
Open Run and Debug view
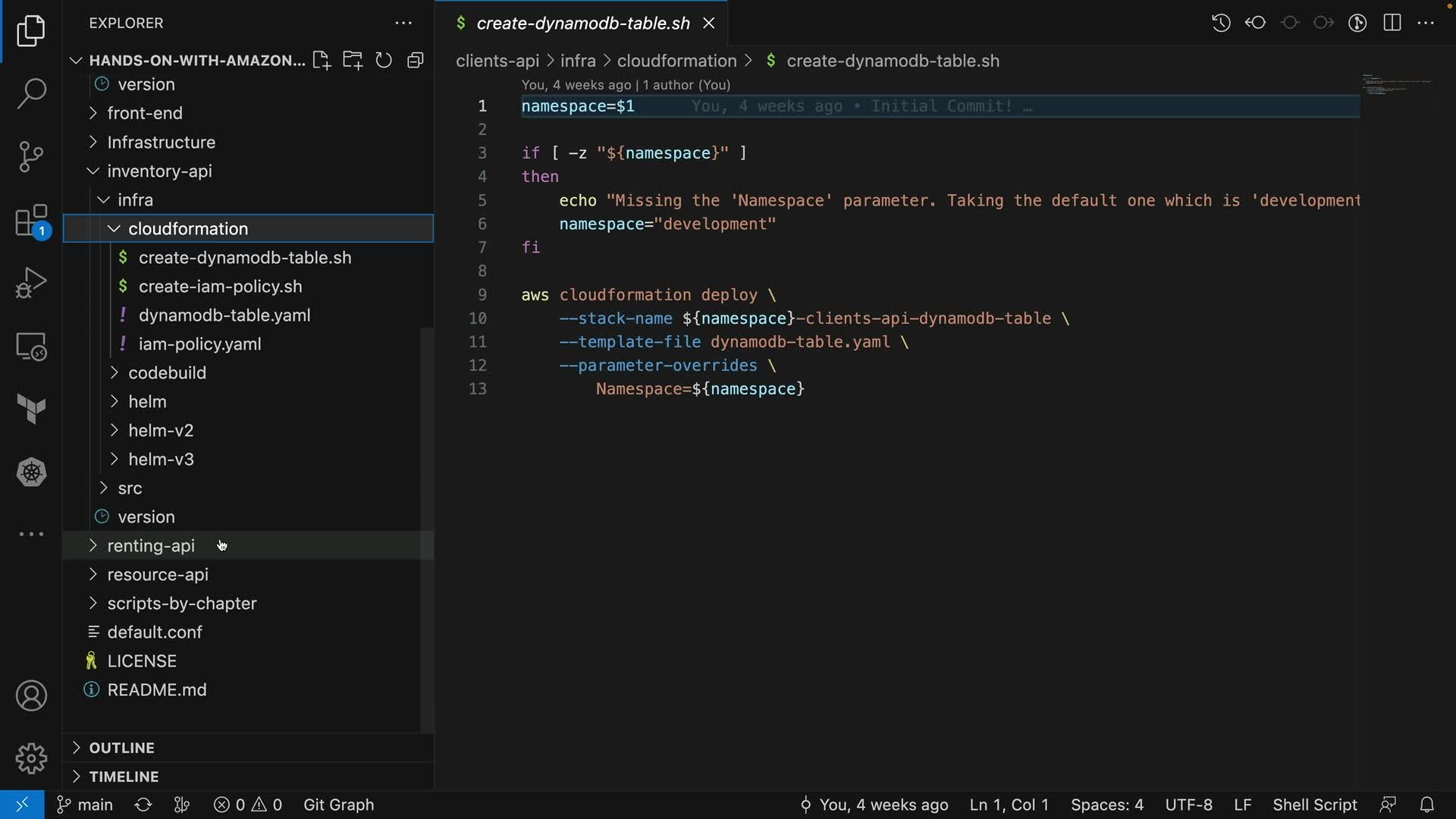pyautogui.click(x=31, y=283)
